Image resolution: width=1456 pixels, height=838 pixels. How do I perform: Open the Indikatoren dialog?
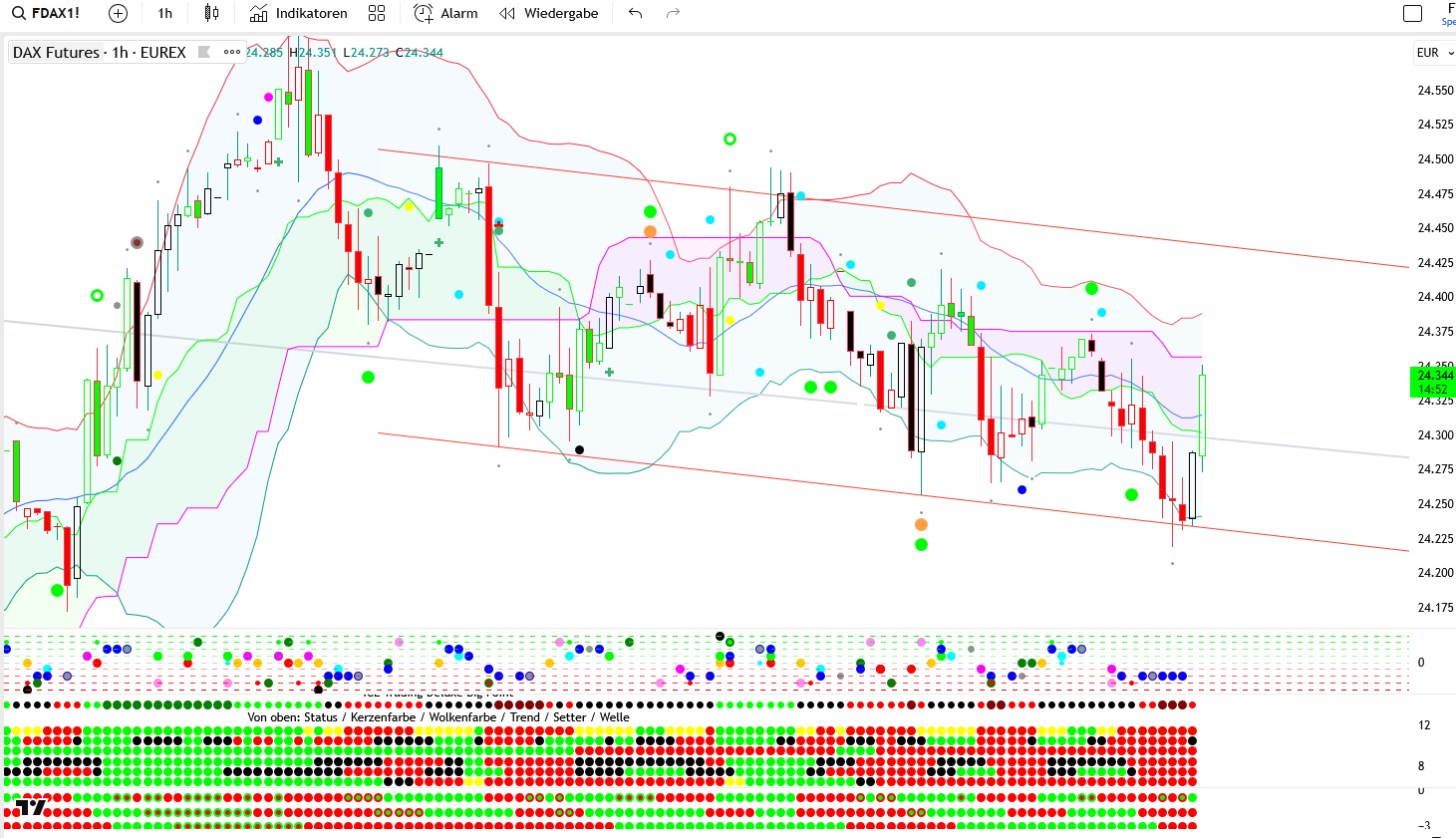299,13
